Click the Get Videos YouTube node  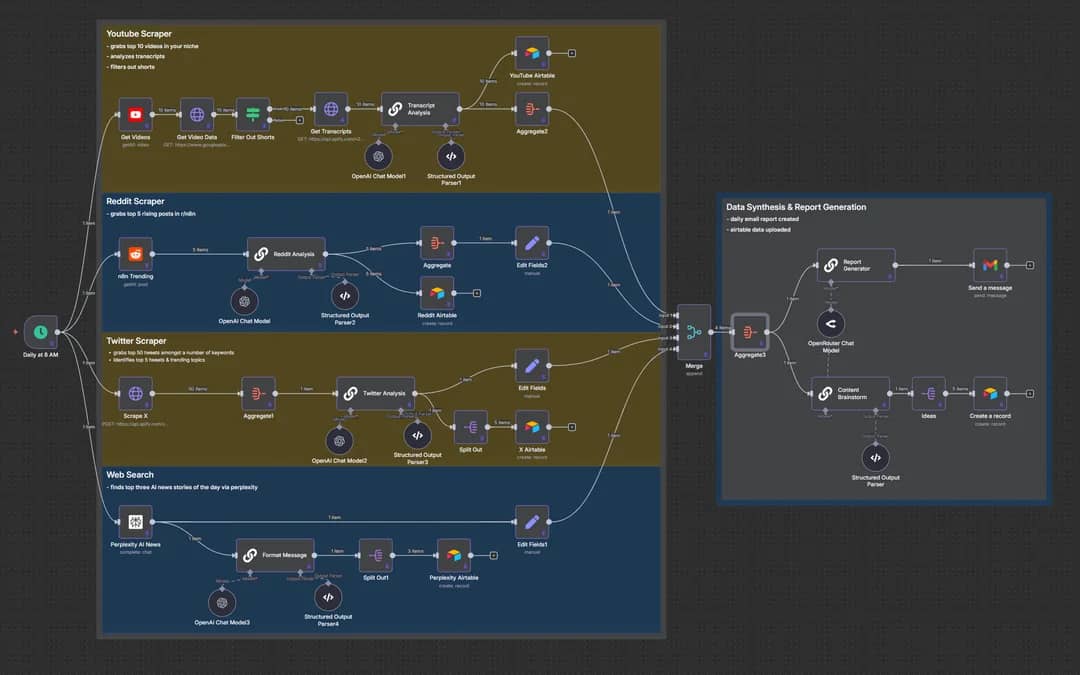(x=135, y=114)
